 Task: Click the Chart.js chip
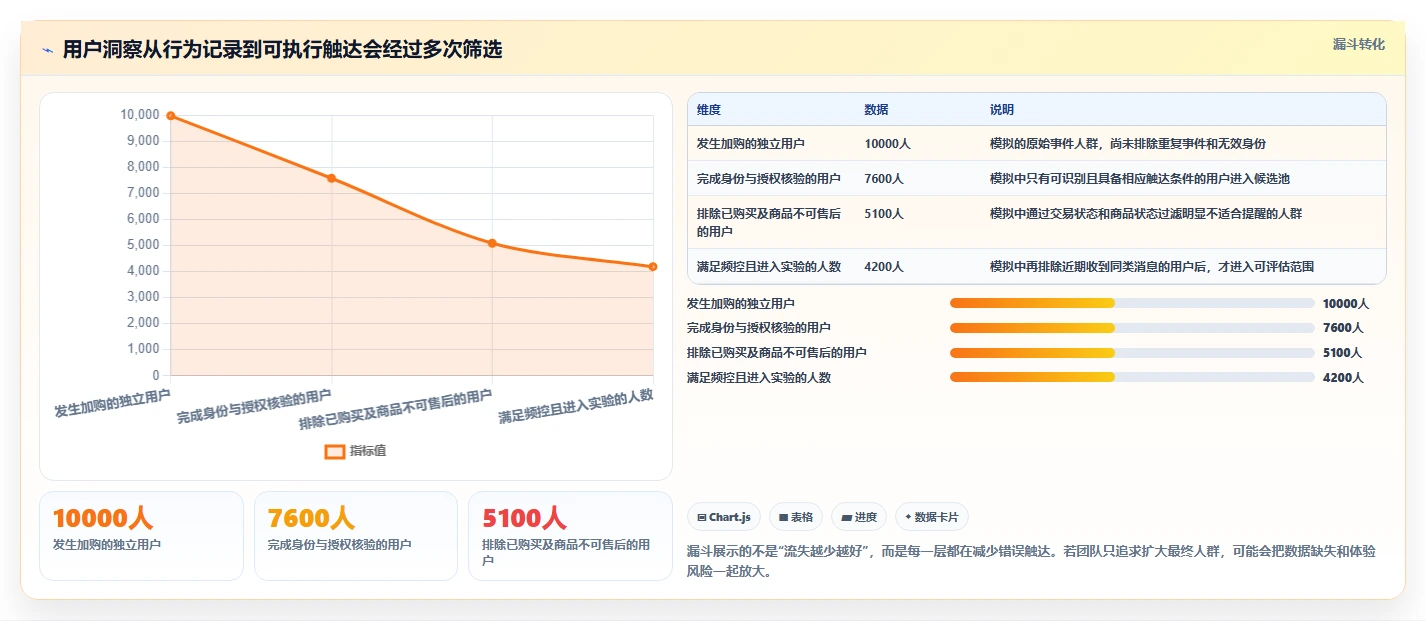coord(724,517)
